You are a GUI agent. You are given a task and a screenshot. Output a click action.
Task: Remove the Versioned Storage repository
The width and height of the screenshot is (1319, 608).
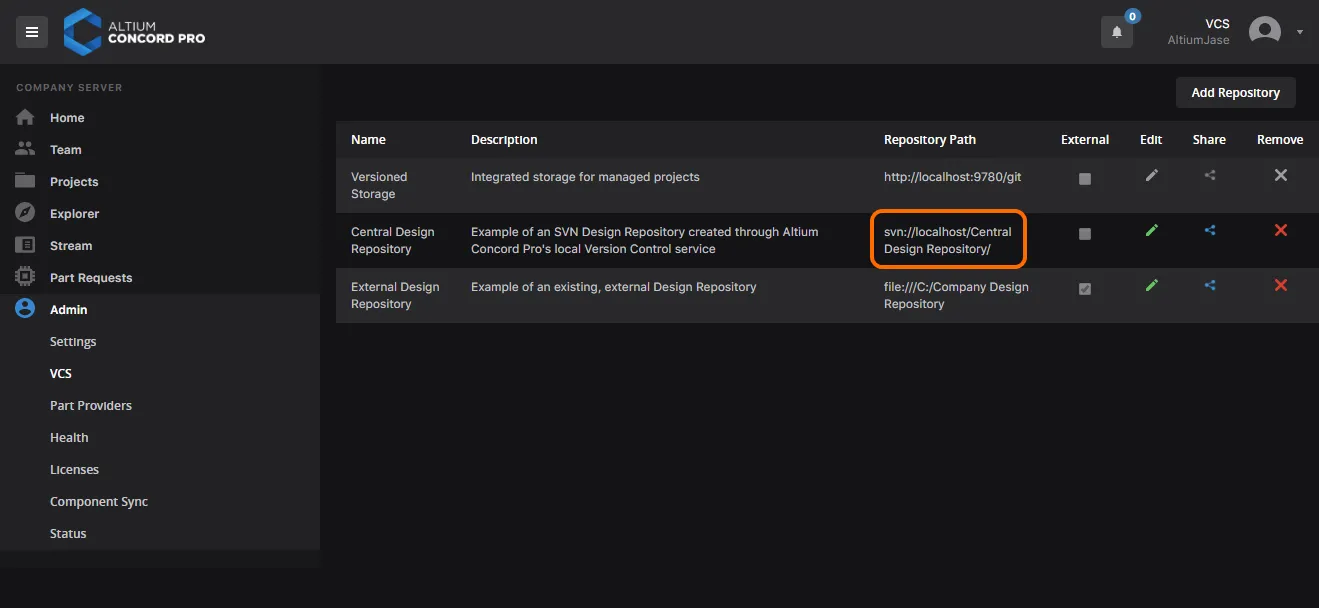1280,176
